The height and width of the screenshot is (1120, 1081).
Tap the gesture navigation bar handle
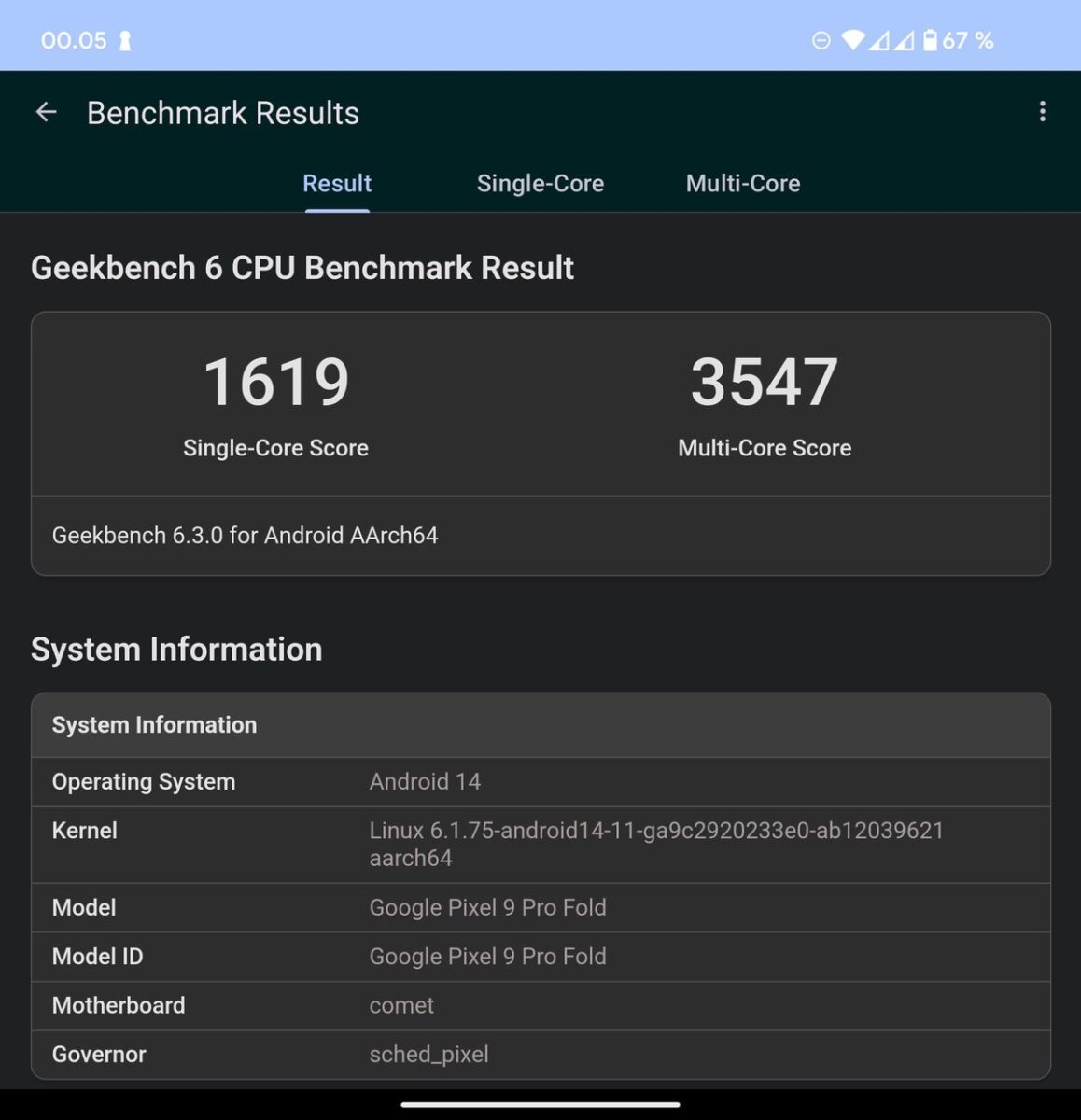click(x=540, y=1104)
